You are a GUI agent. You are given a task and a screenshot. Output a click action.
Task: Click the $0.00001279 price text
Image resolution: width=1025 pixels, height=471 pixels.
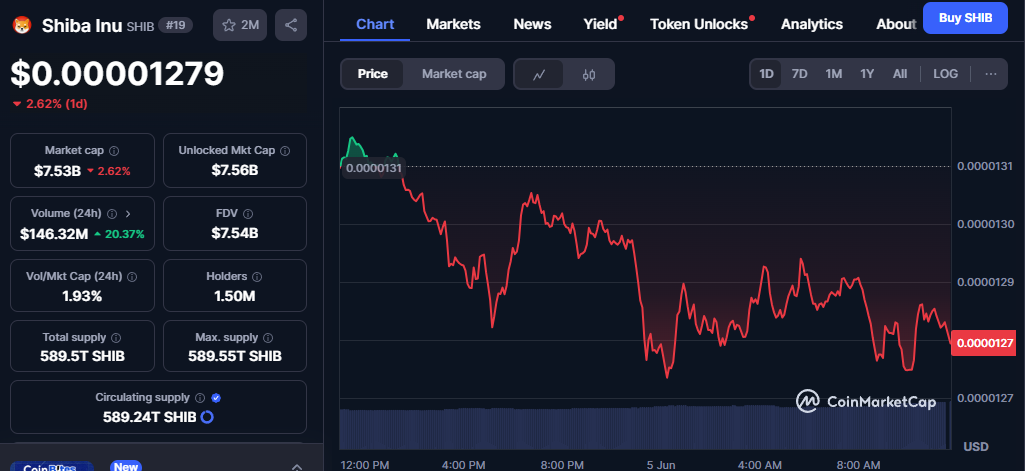coord(117,74)
